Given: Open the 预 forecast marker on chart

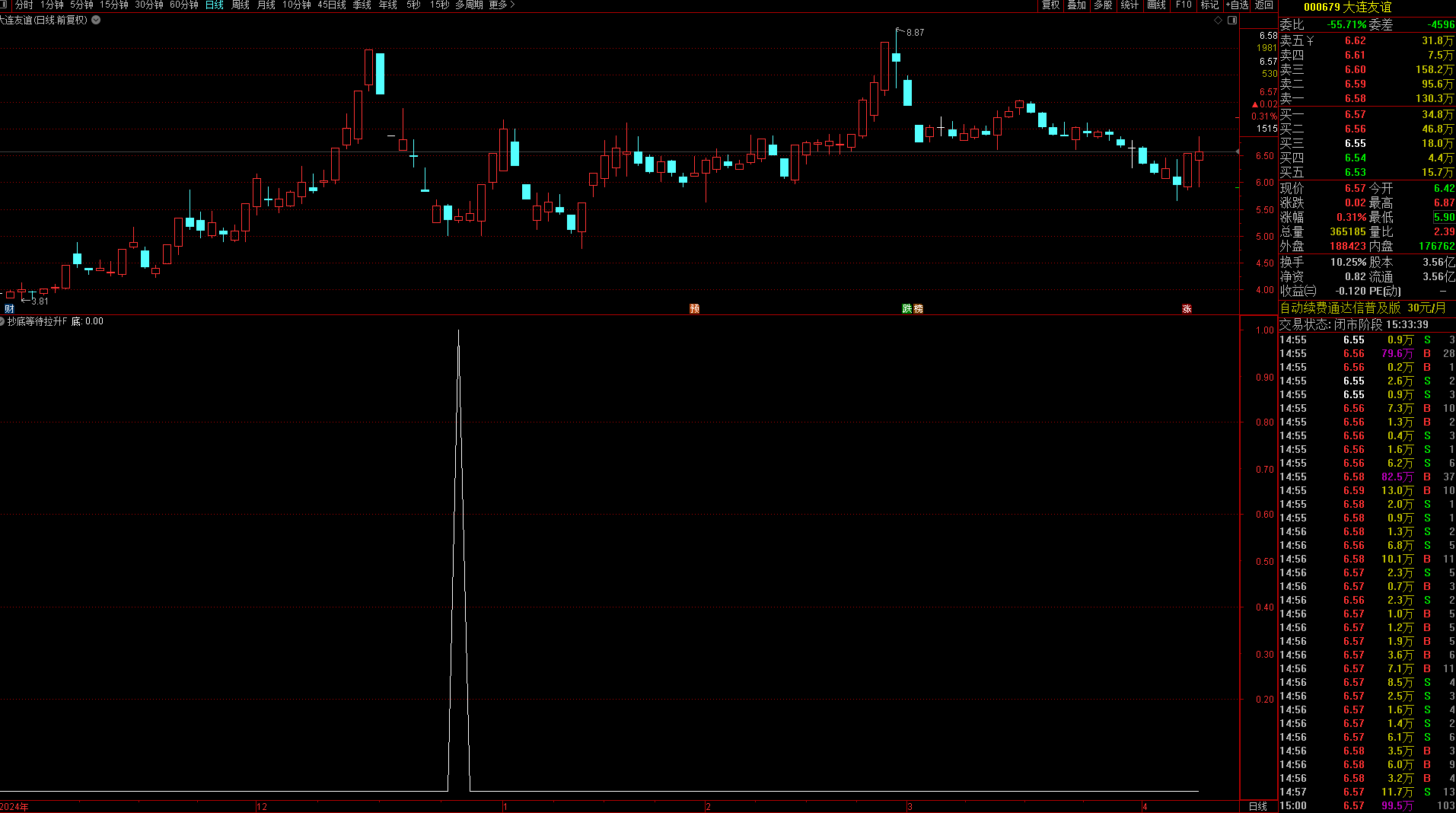Looking at the screenshot, I should tap(694, 308).
